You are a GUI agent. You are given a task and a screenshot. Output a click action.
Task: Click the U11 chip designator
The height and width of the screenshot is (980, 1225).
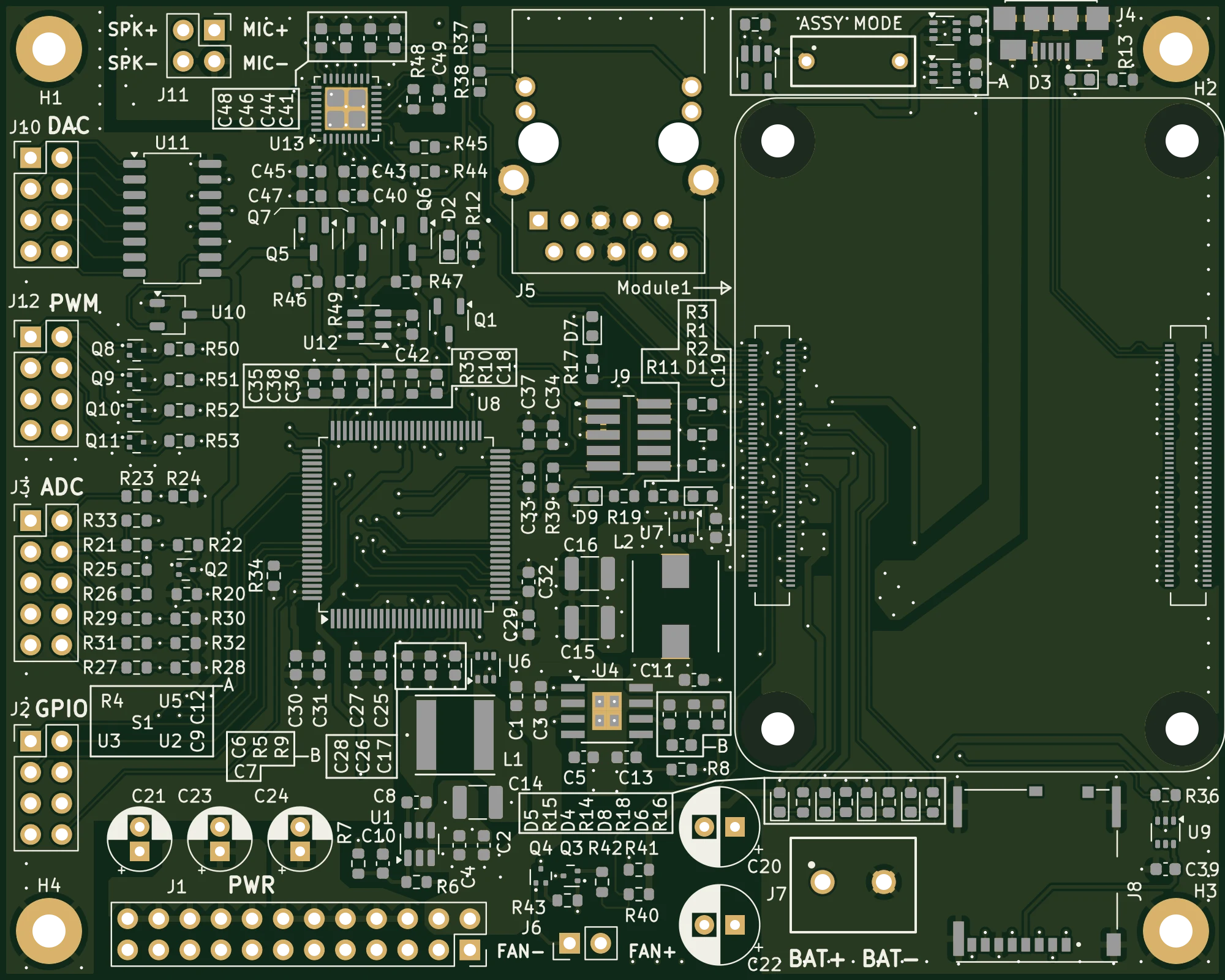click(x=172, y=143)
